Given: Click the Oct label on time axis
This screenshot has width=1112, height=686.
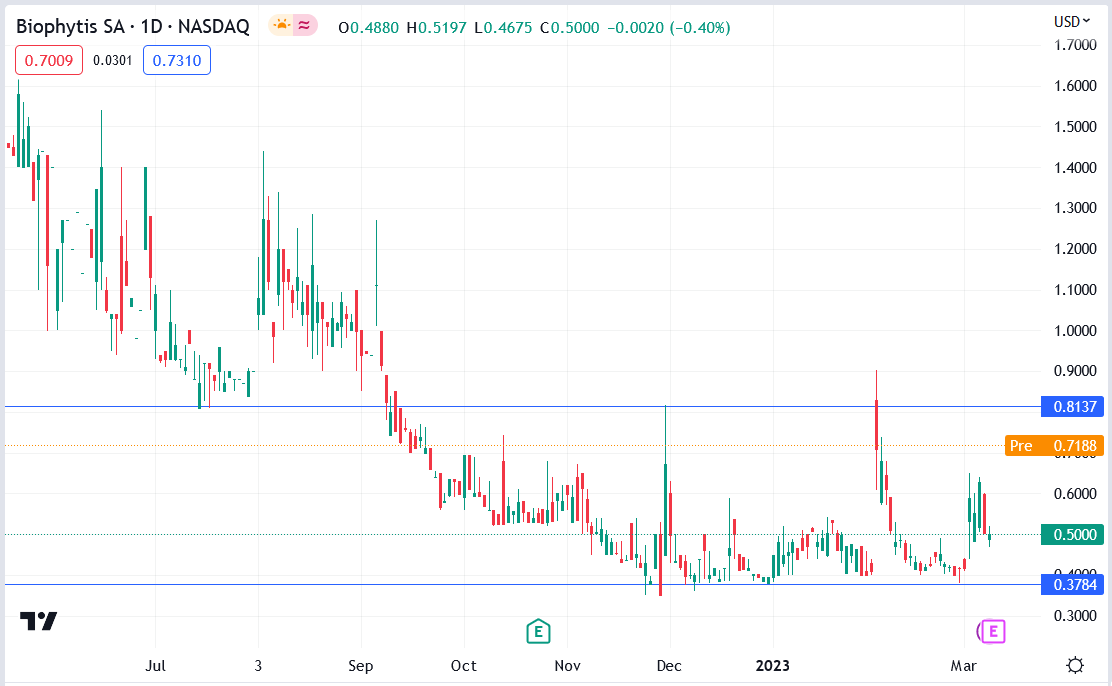Looking at the screenshot, I should tap(464, 665).
